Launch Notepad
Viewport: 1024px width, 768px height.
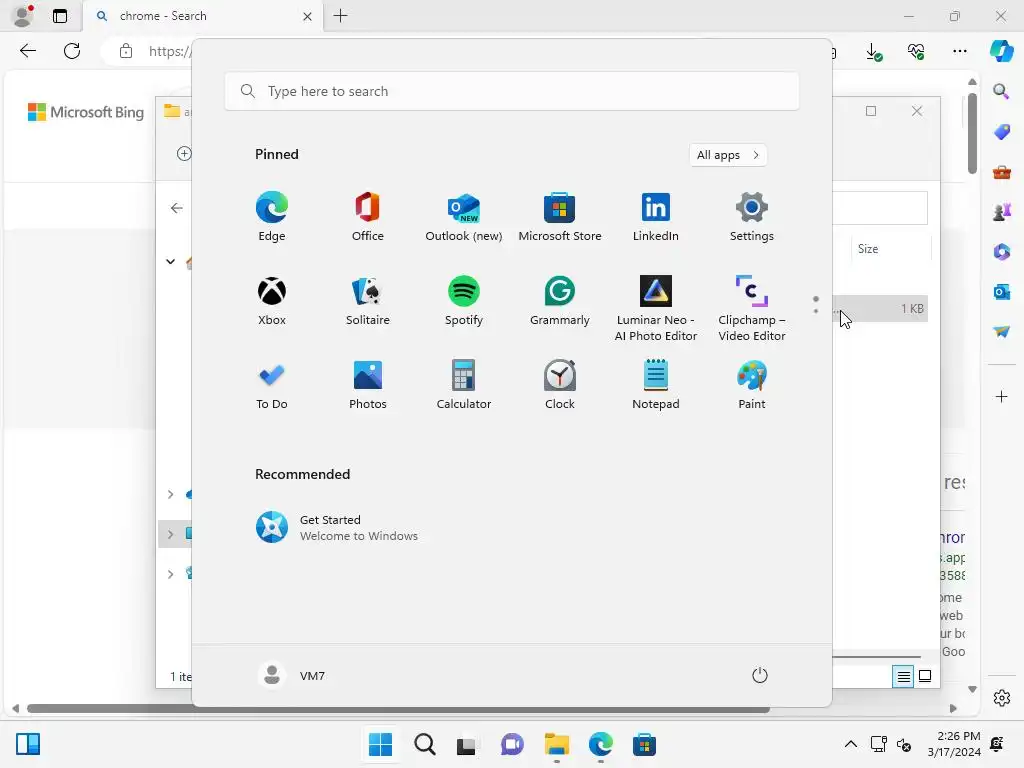coord(656,385)
